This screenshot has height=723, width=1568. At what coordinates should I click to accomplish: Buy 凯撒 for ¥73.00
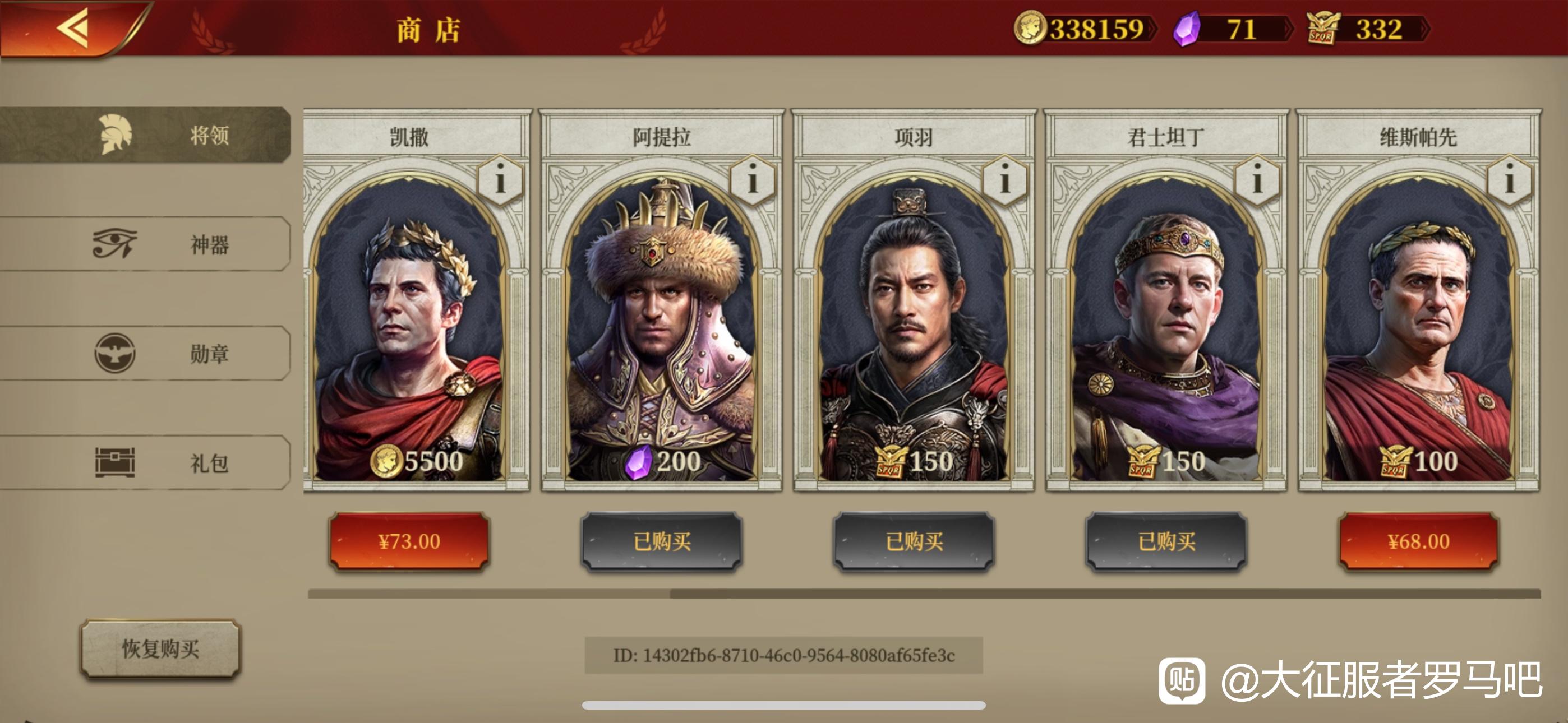409,541
